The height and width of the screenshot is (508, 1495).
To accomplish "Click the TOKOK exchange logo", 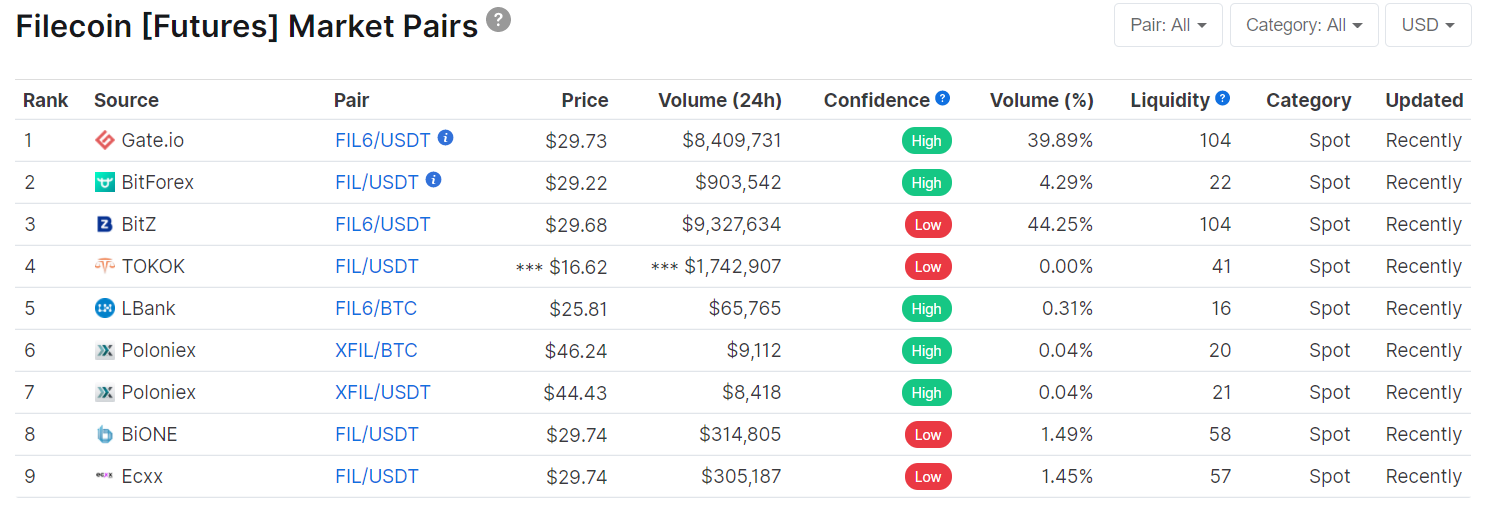I will [104, 266].
